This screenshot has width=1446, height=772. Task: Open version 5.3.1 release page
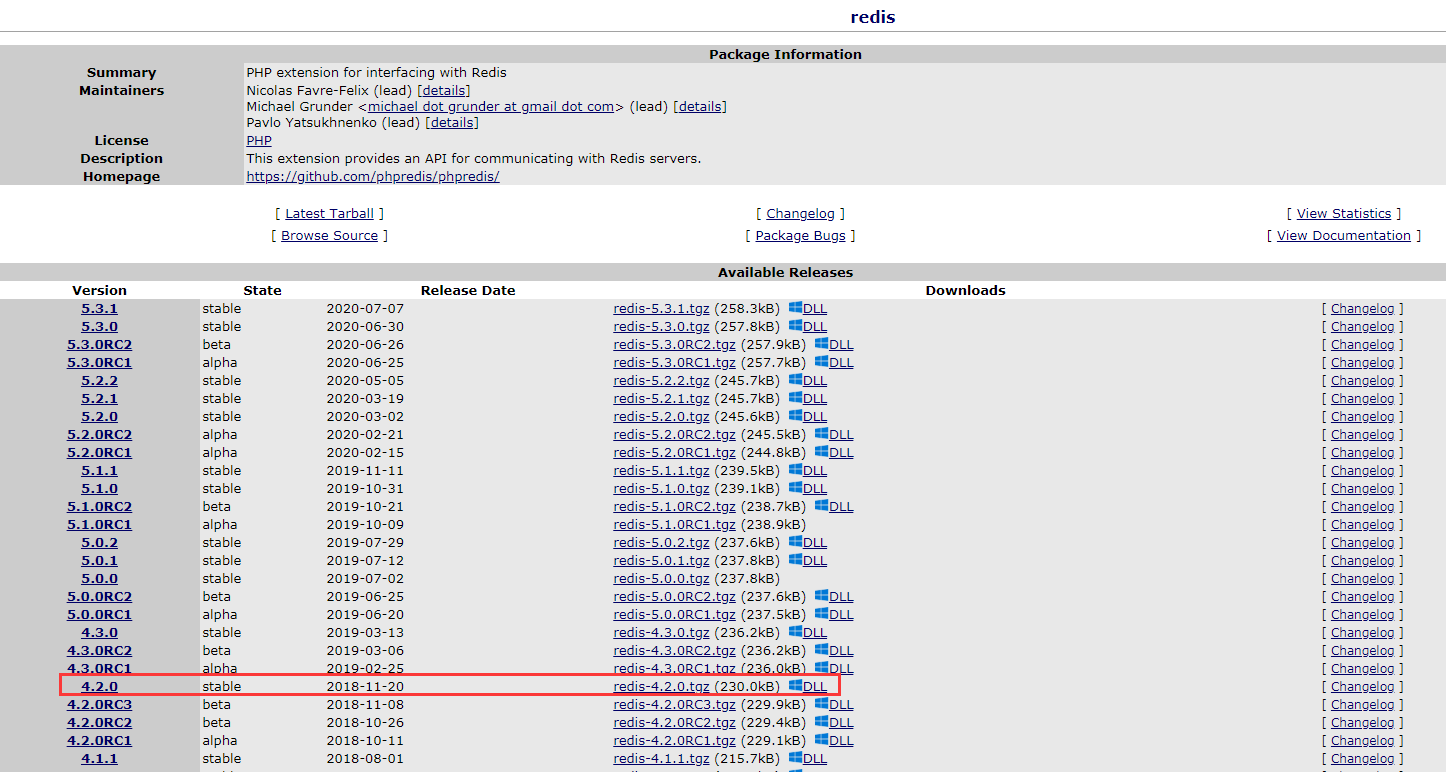(99, 308)
